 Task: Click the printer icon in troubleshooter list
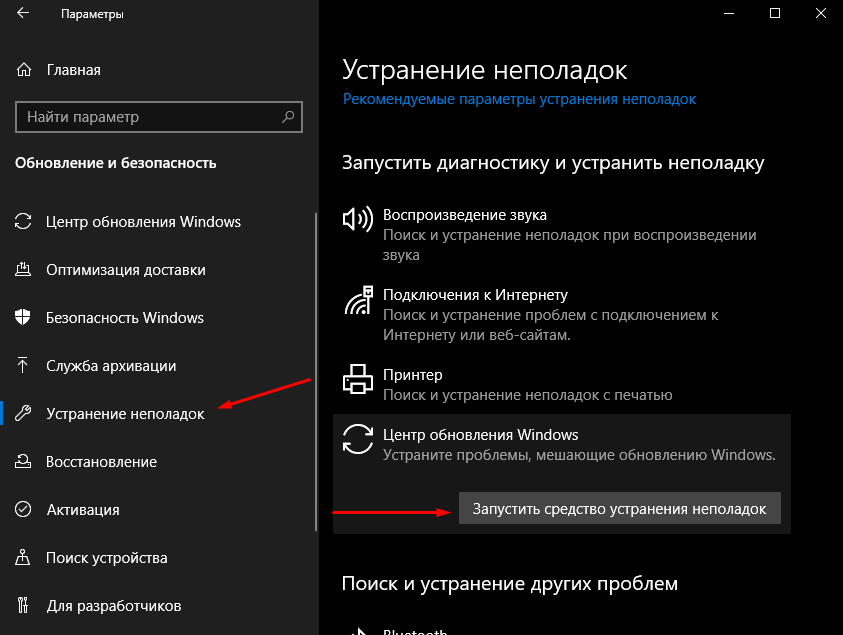(358, 379)
